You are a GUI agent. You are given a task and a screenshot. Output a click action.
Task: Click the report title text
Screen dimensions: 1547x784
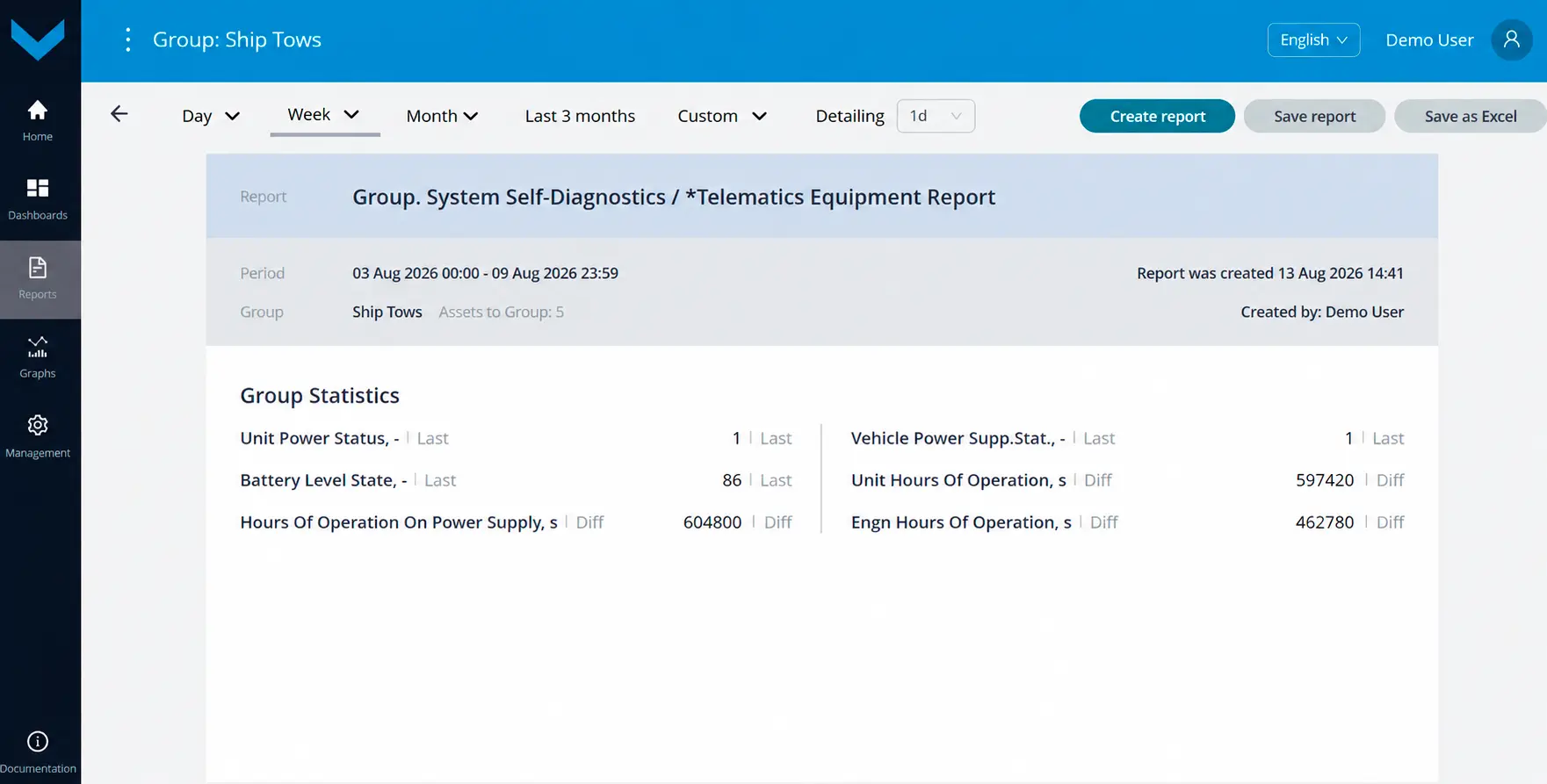point(674,197)
